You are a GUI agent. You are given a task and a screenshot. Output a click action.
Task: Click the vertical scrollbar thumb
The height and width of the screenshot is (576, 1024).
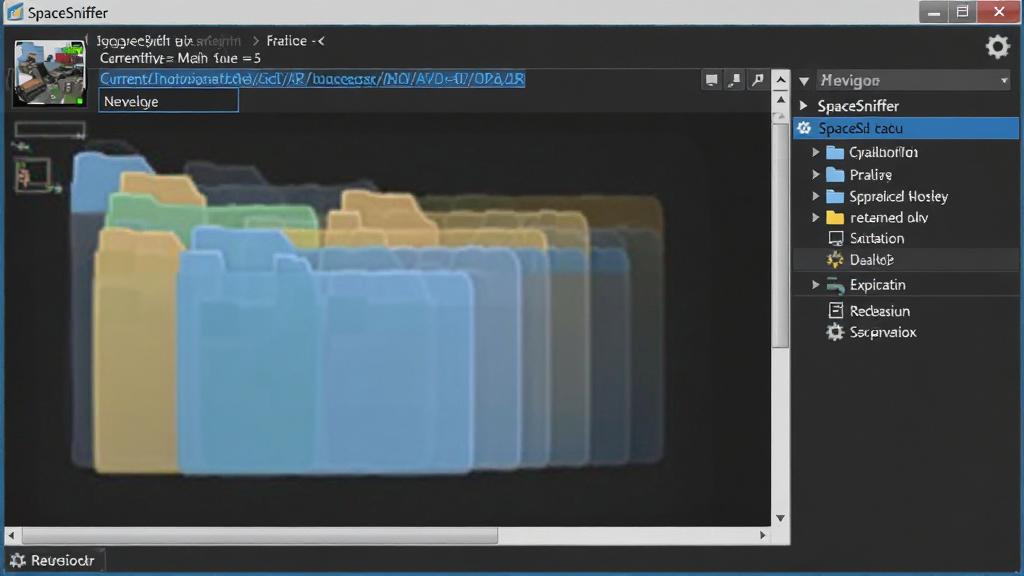pyautogui.click(x=780, y=235)
